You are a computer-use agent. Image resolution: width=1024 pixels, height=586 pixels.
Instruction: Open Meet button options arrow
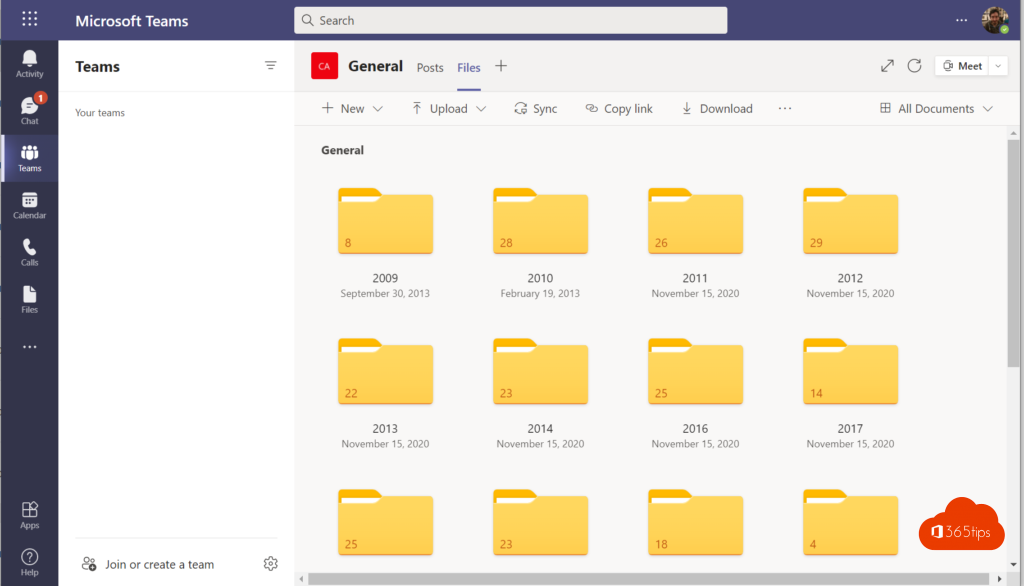[x=997, y=65]
